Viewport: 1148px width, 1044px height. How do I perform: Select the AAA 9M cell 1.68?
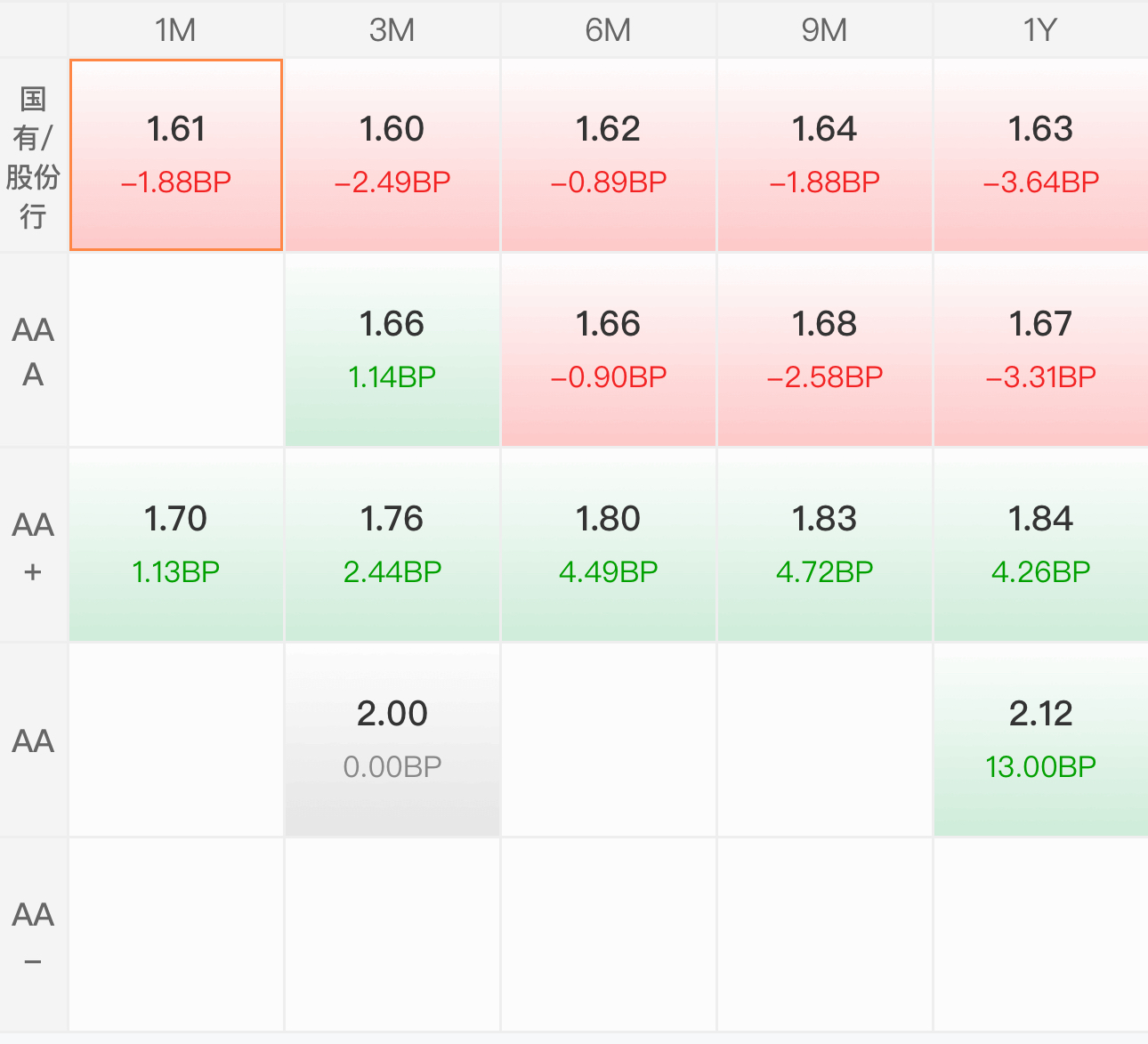[x=825, y=351]
